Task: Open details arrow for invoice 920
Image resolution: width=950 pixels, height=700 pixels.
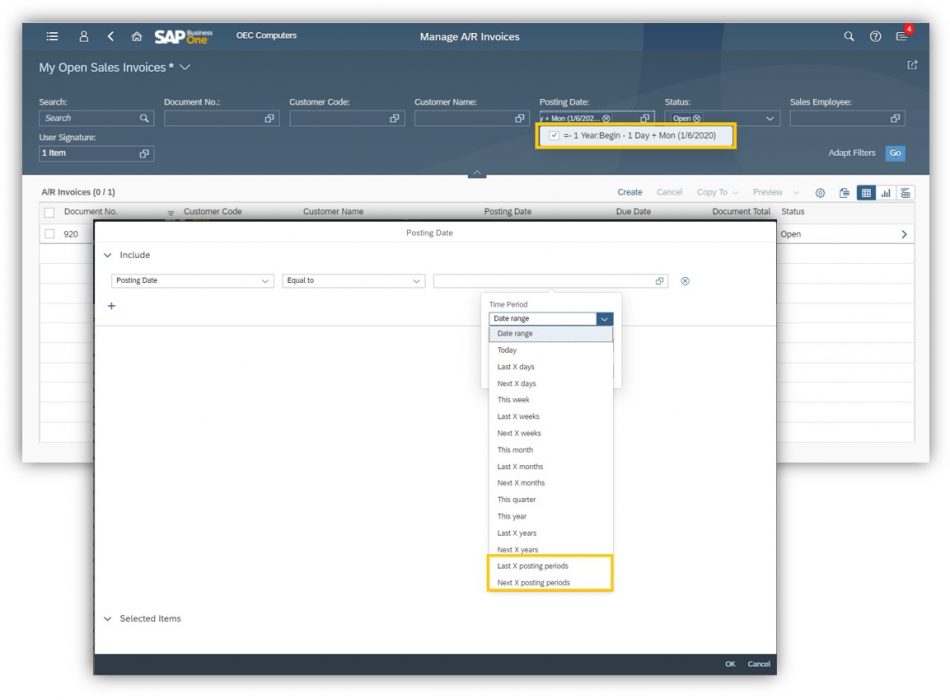Action: pyautogui.click(x=903, y=234)
